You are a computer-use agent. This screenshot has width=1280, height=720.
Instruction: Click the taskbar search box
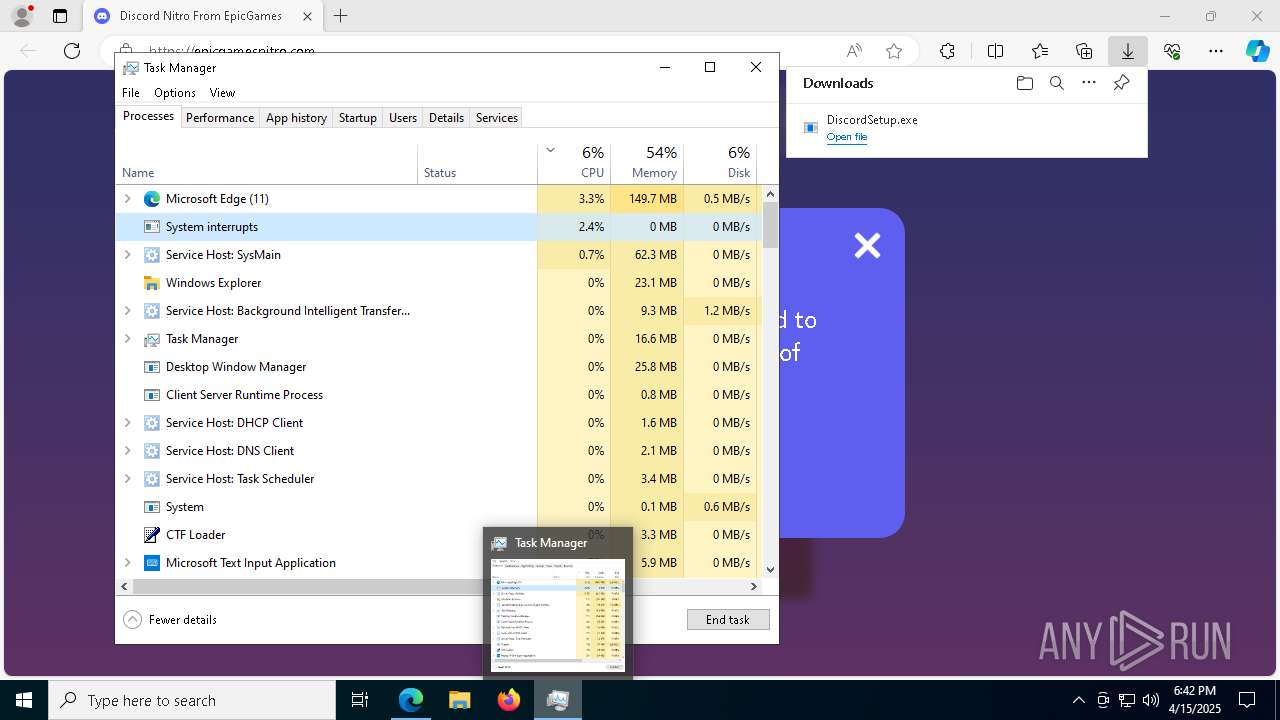pos(192,700)
